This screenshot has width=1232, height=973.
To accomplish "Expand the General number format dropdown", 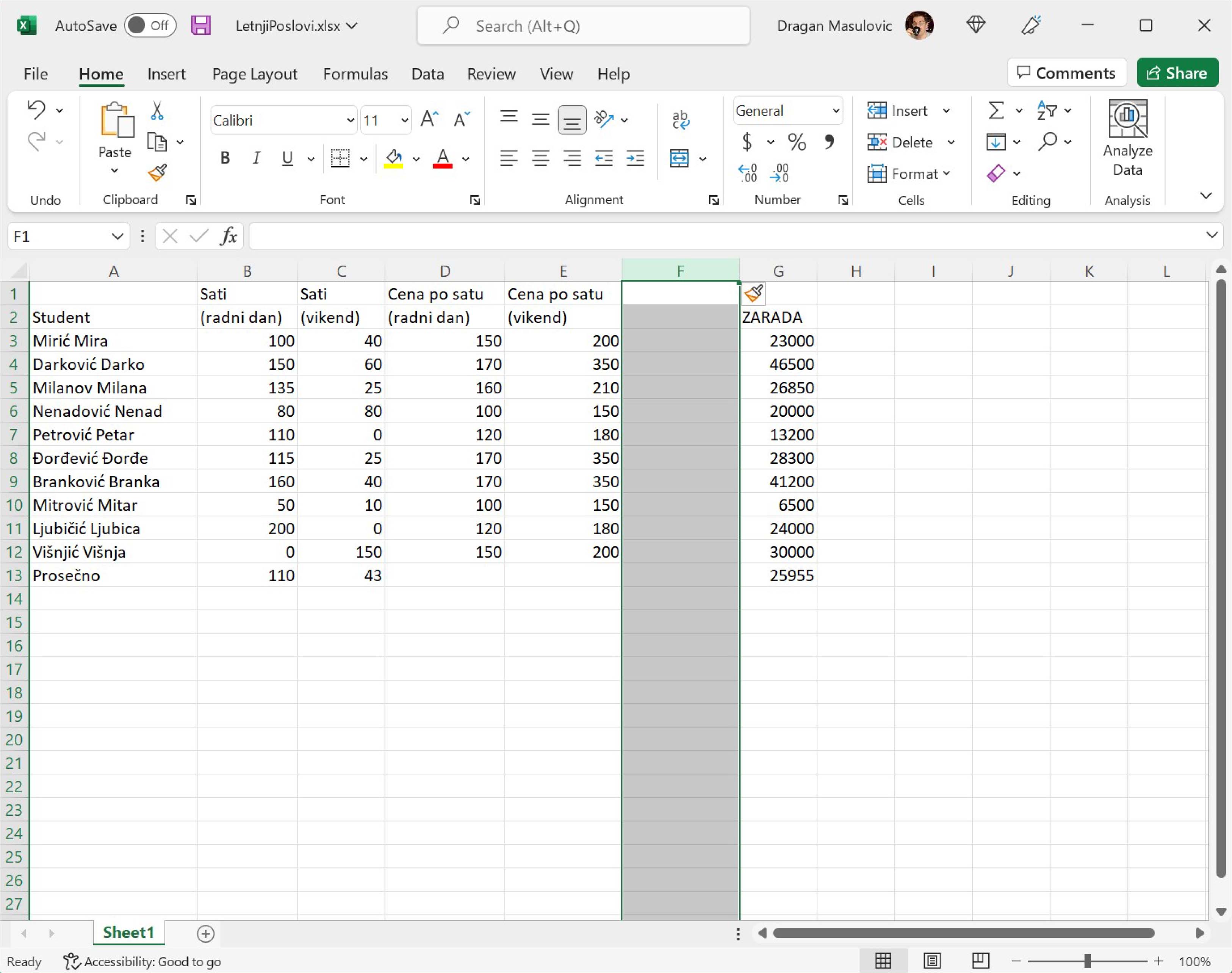I will [x=835, y=111].
